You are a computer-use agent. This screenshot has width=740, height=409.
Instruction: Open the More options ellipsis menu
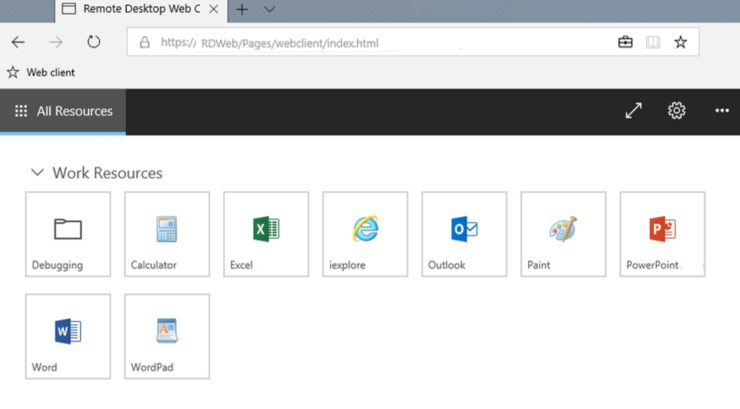[722, 111]
